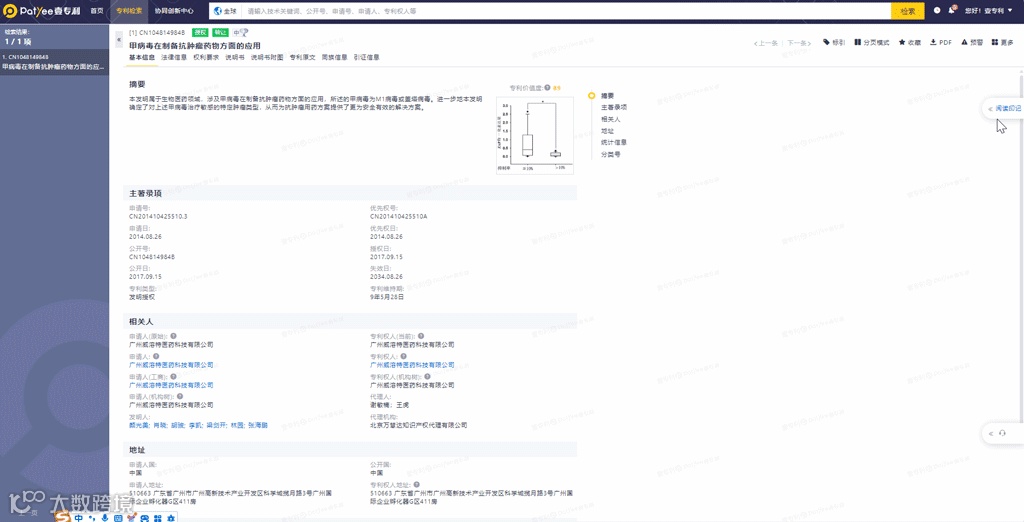This screenshot has width=1024, height=522.
Task: Click the help icon next to 申请人(机构树)
Action: coord(180,396)
